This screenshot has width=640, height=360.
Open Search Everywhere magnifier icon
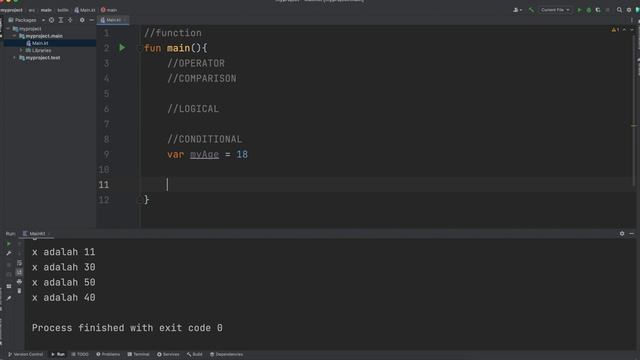(x=619, y=10)
